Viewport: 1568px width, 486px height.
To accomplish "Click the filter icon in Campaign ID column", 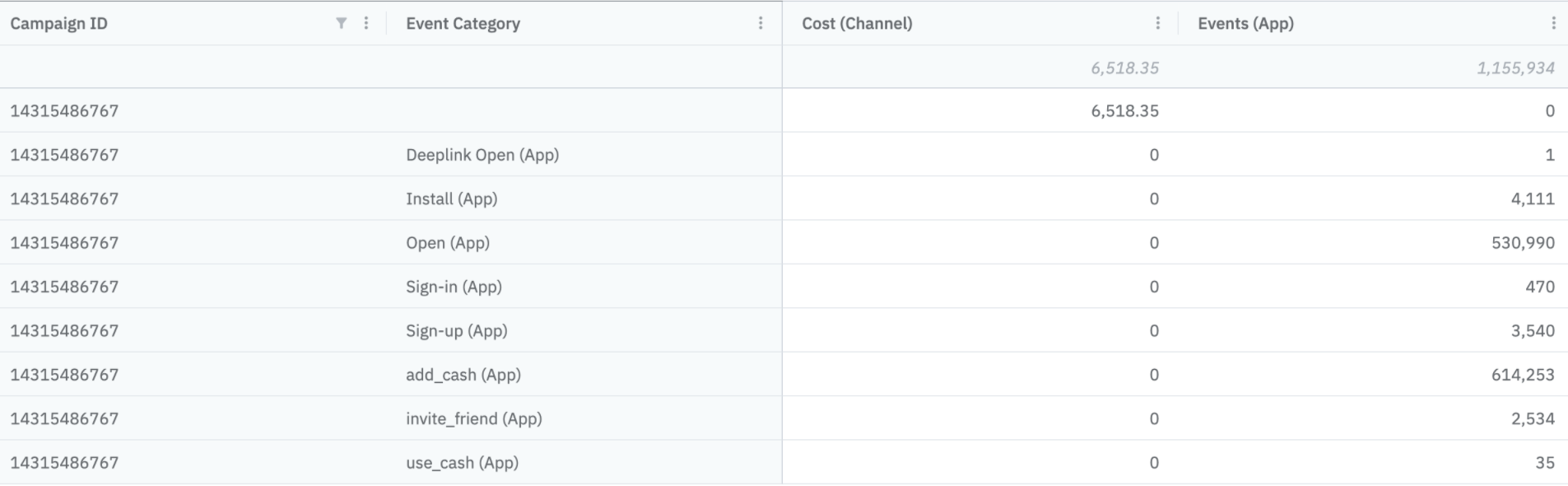I will [341, 23].
